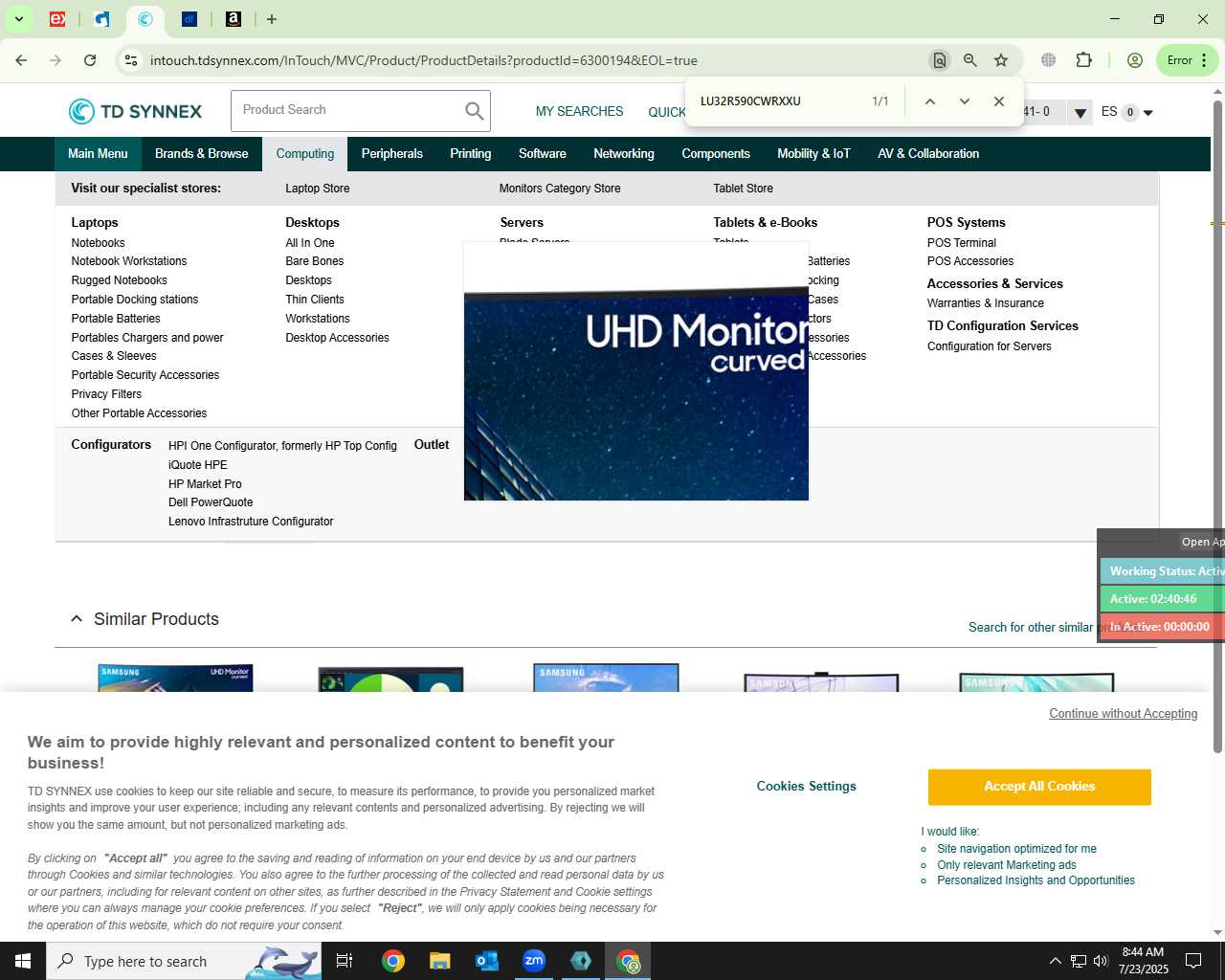Open Mobility & IoT menu
Viewport: 1225px width, 980px height.
(813, 154)
